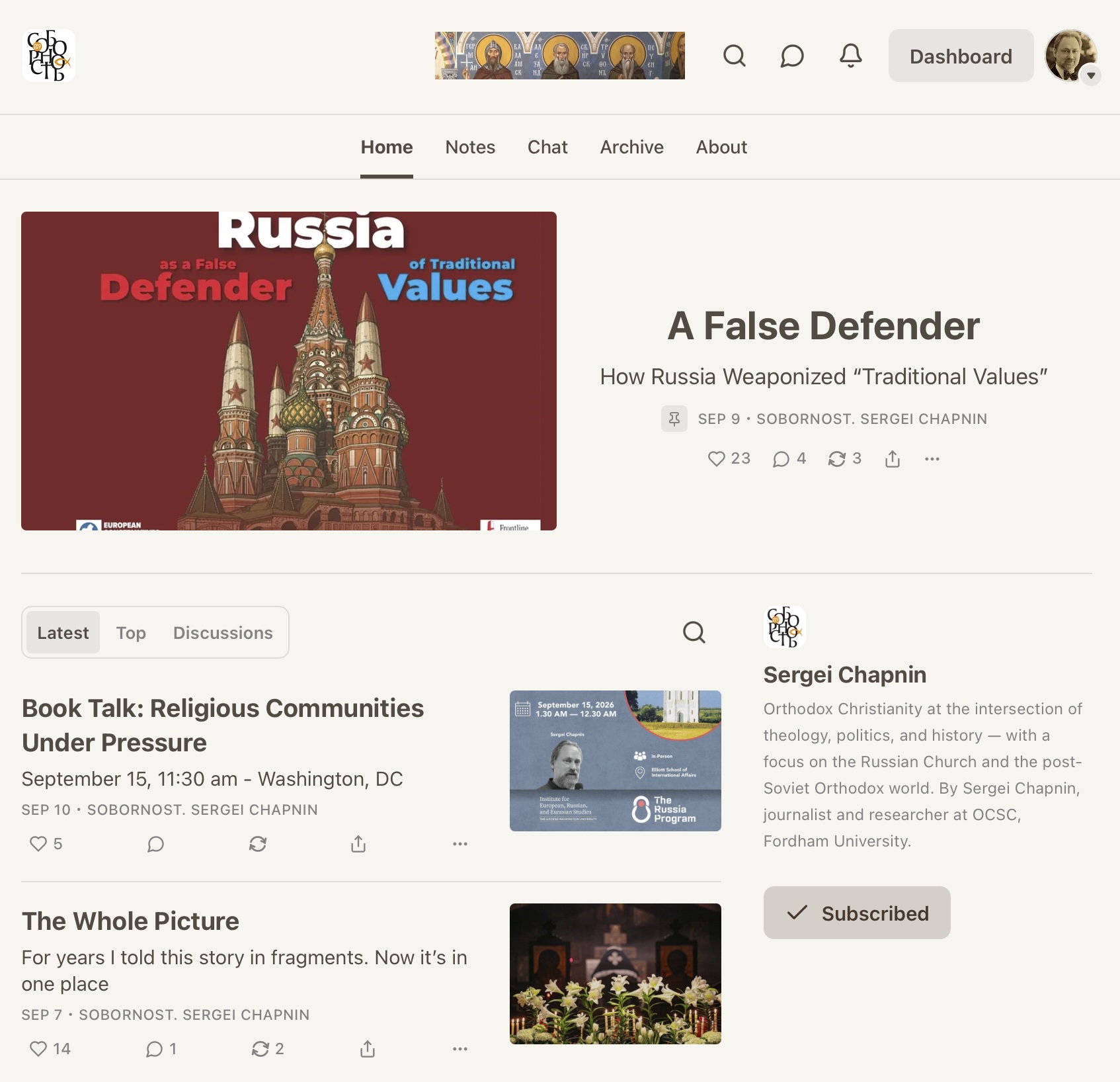This screenshot has width=1120, height=1082.
Task: Go to the Notes tab
Action: pyautogui.click(x=470, y=147)
